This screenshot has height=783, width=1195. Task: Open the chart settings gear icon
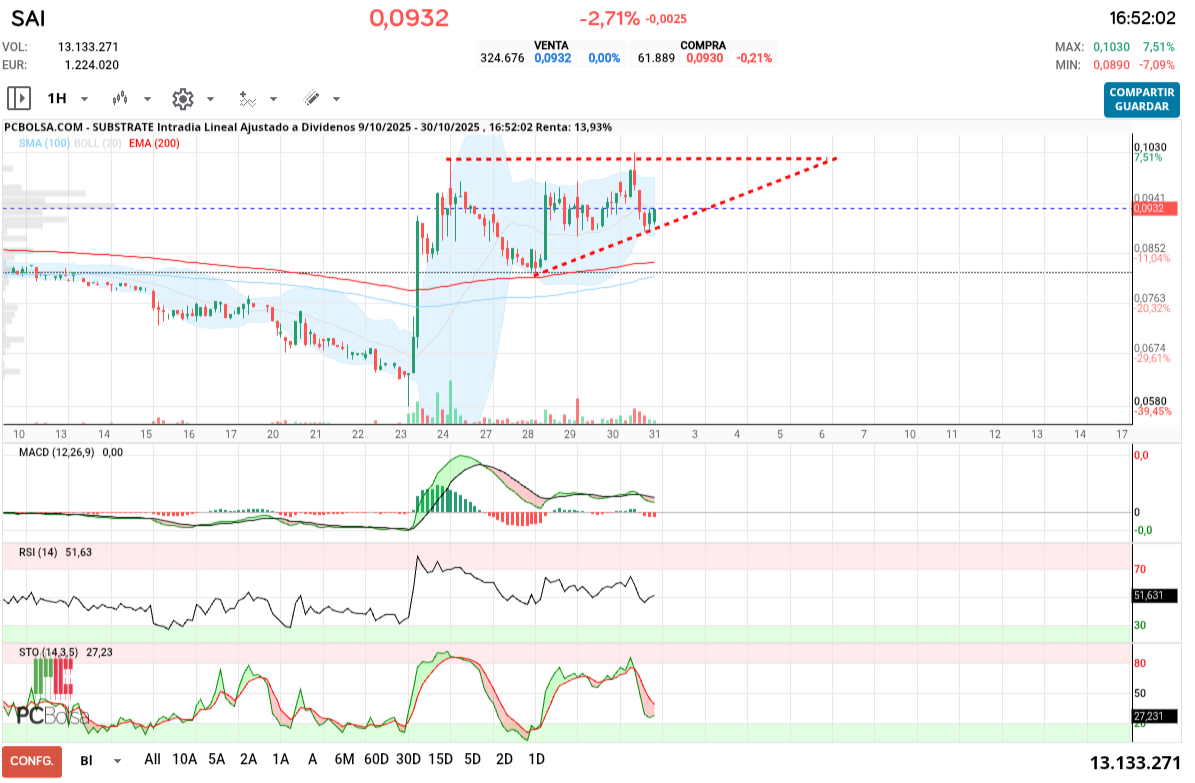pyautogui.click(x=183, y=98)
